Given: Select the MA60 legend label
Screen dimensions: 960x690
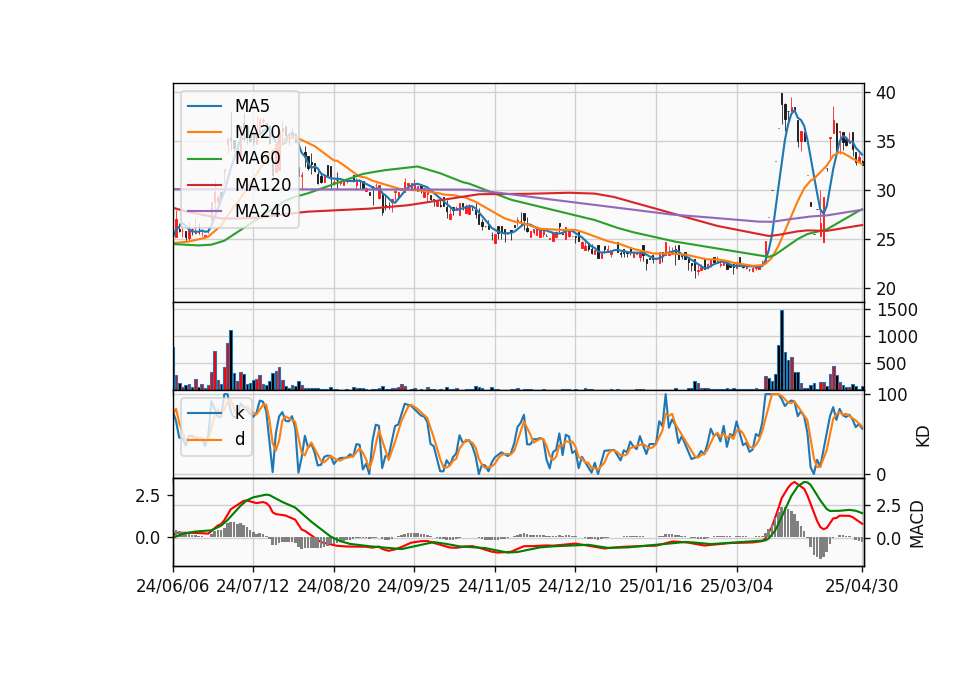Looking at the screenshot, I should (258, 159).
